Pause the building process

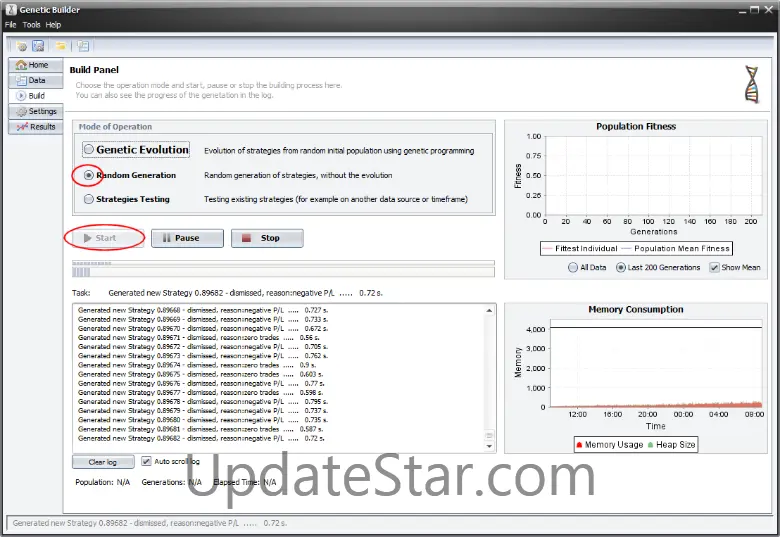click(x=188, y=238)
